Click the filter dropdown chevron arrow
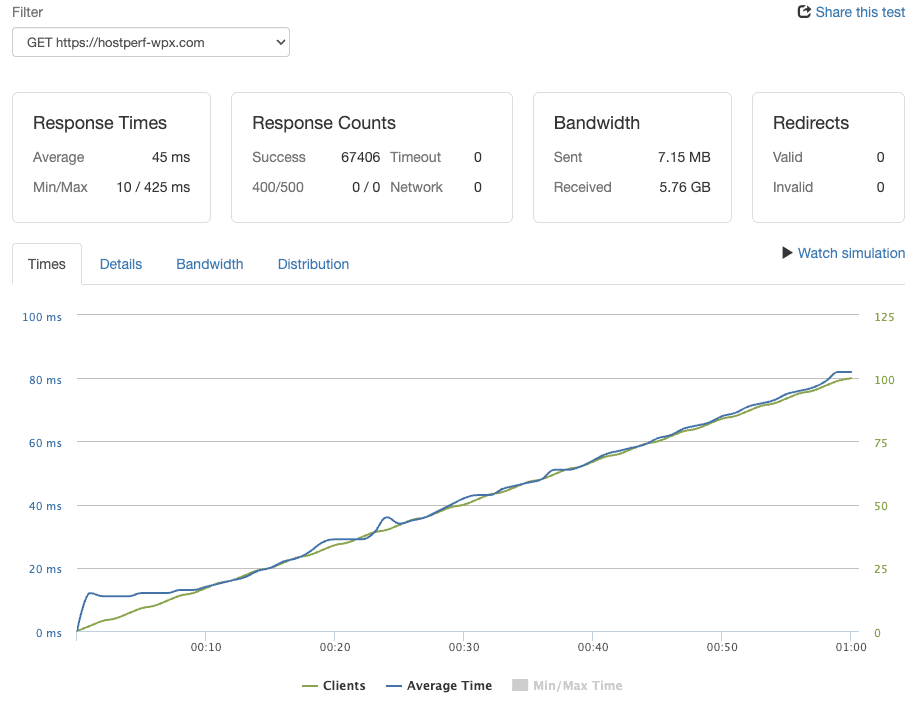916x704 pixels. pyautogui.click(x=280, y=42)
